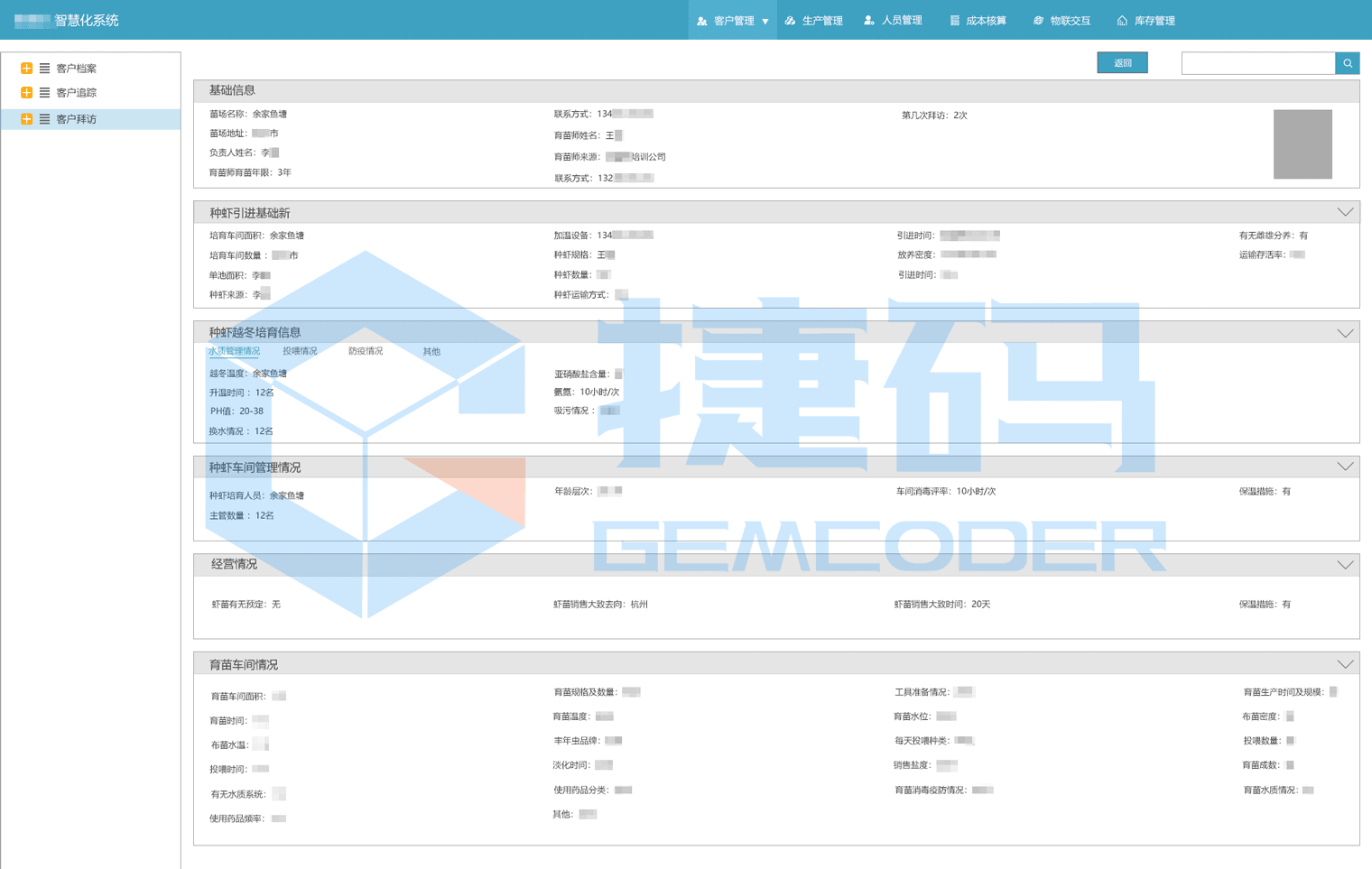This screenshot has width=1372, height=869.
Task: Go to 人员管理 in top navigation
Action: point(893,21)
